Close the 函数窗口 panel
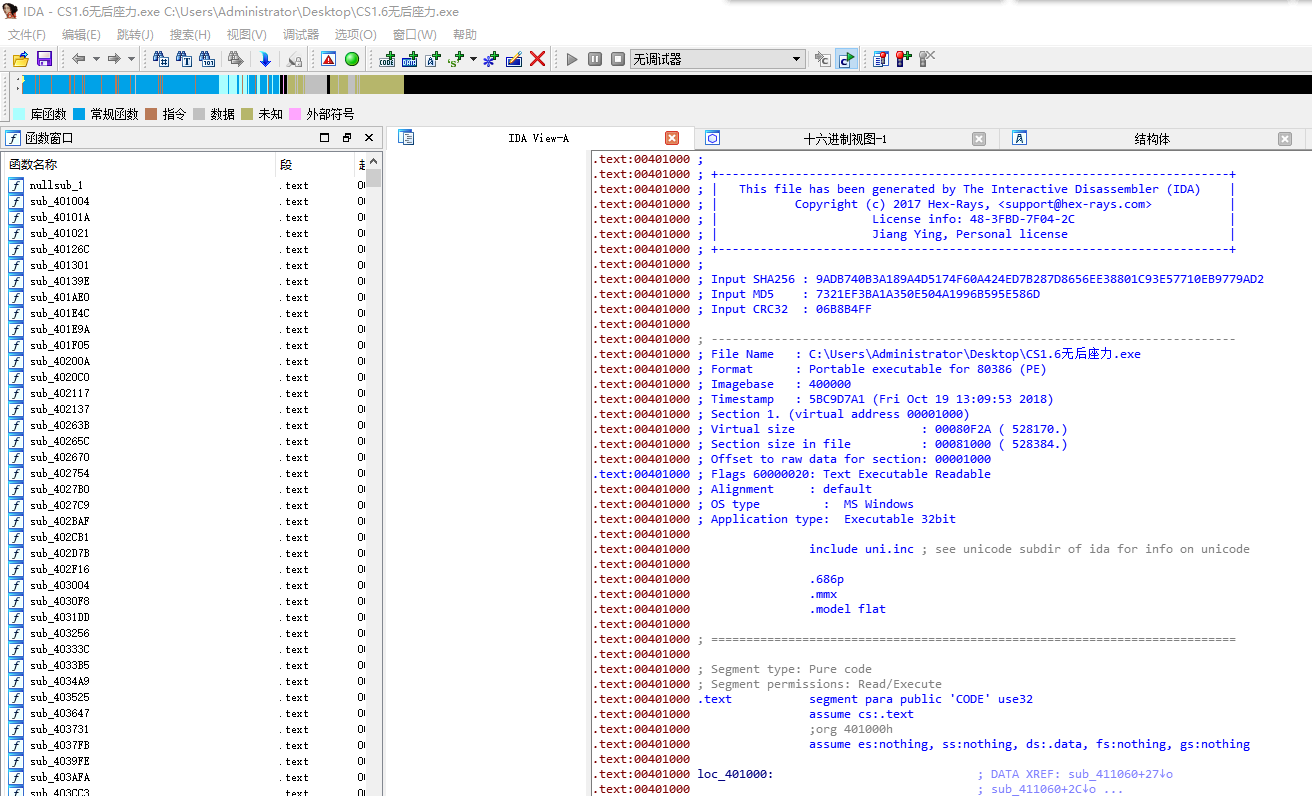 tap(369, 138)
